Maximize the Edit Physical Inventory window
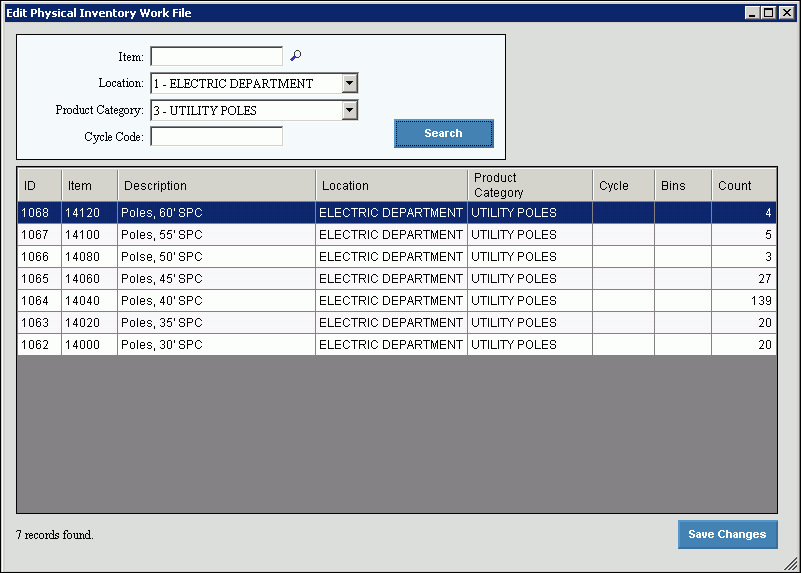Image resolution: width=801 pixels, height=573 pixels. pyautogui.click(x=769, y=13)
